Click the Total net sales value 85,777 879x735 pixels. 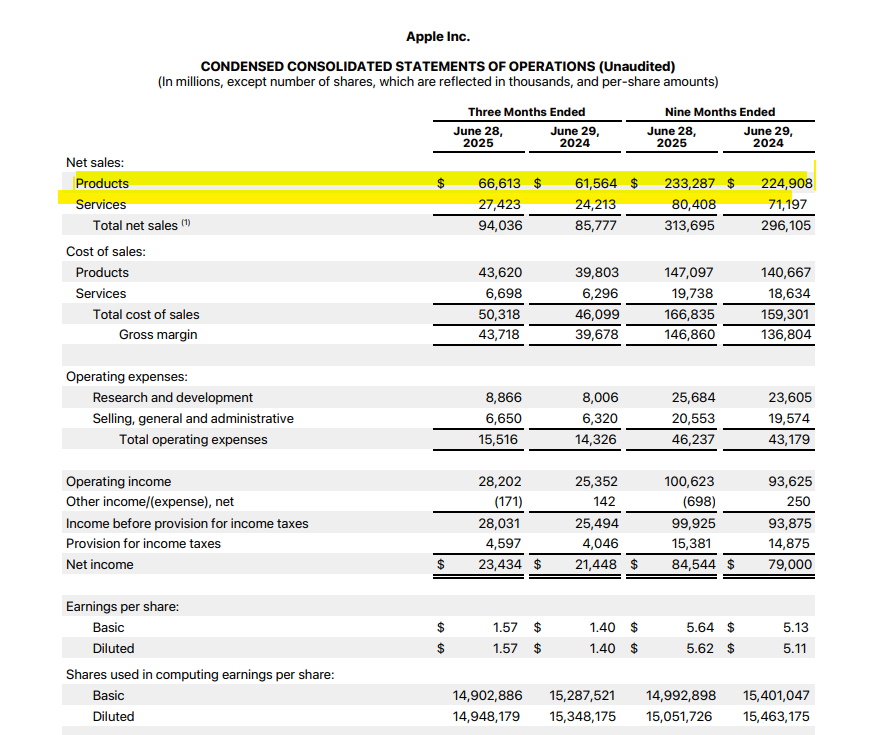tap(596, 225)
